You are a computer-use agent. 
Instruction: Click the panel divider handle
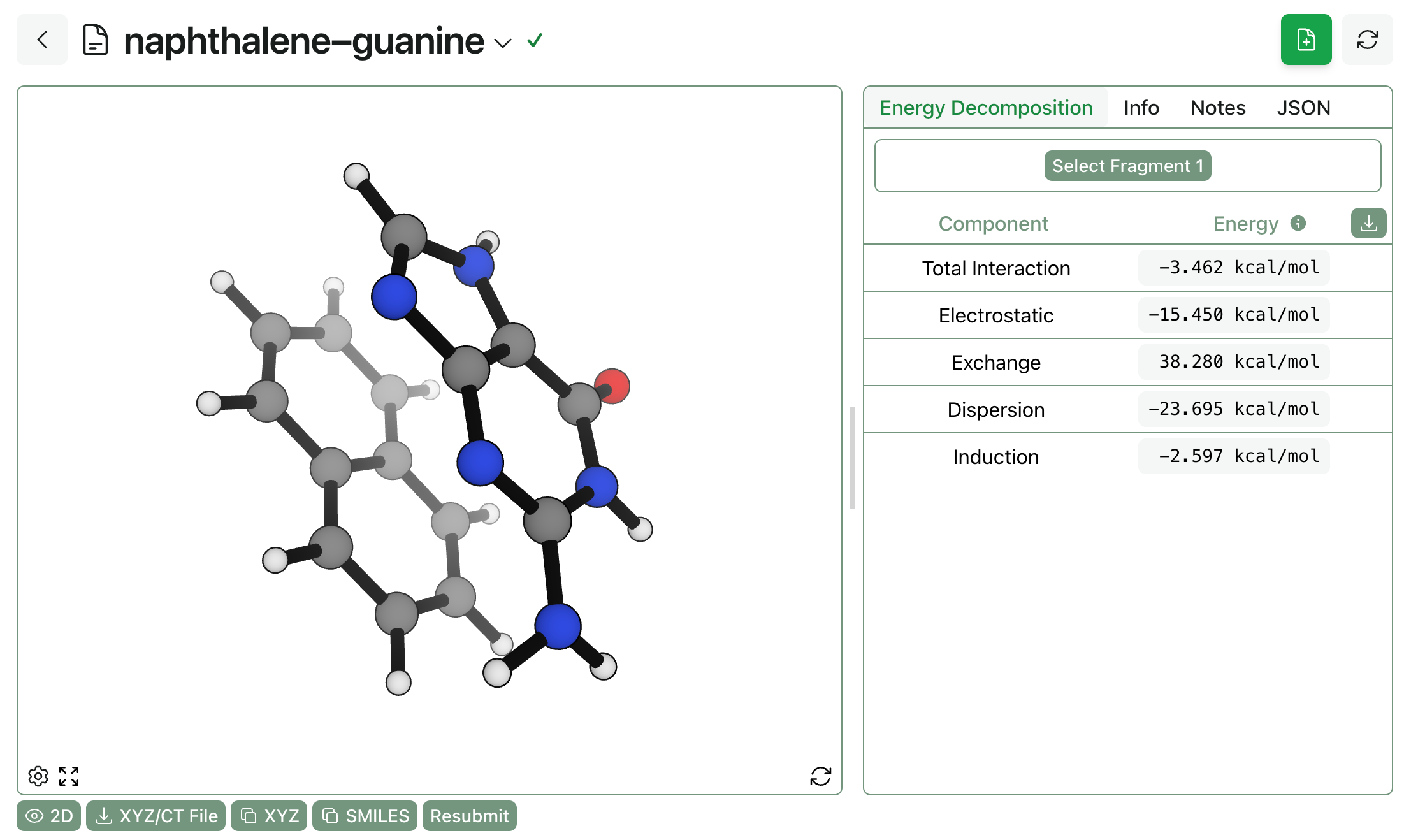tap(852, 458)
